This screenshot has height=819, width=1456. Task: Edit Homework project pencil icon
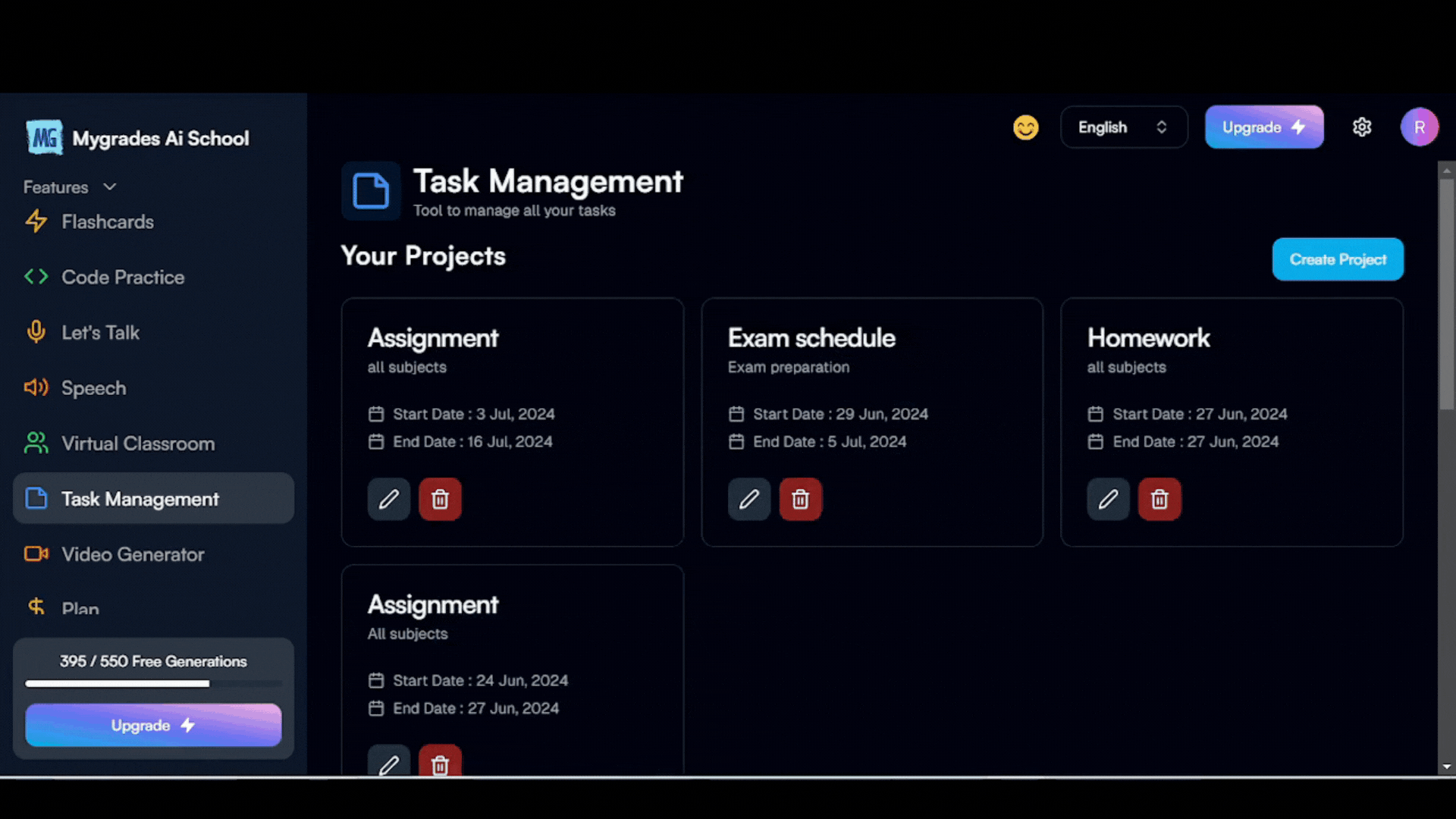click(1108, 499)
